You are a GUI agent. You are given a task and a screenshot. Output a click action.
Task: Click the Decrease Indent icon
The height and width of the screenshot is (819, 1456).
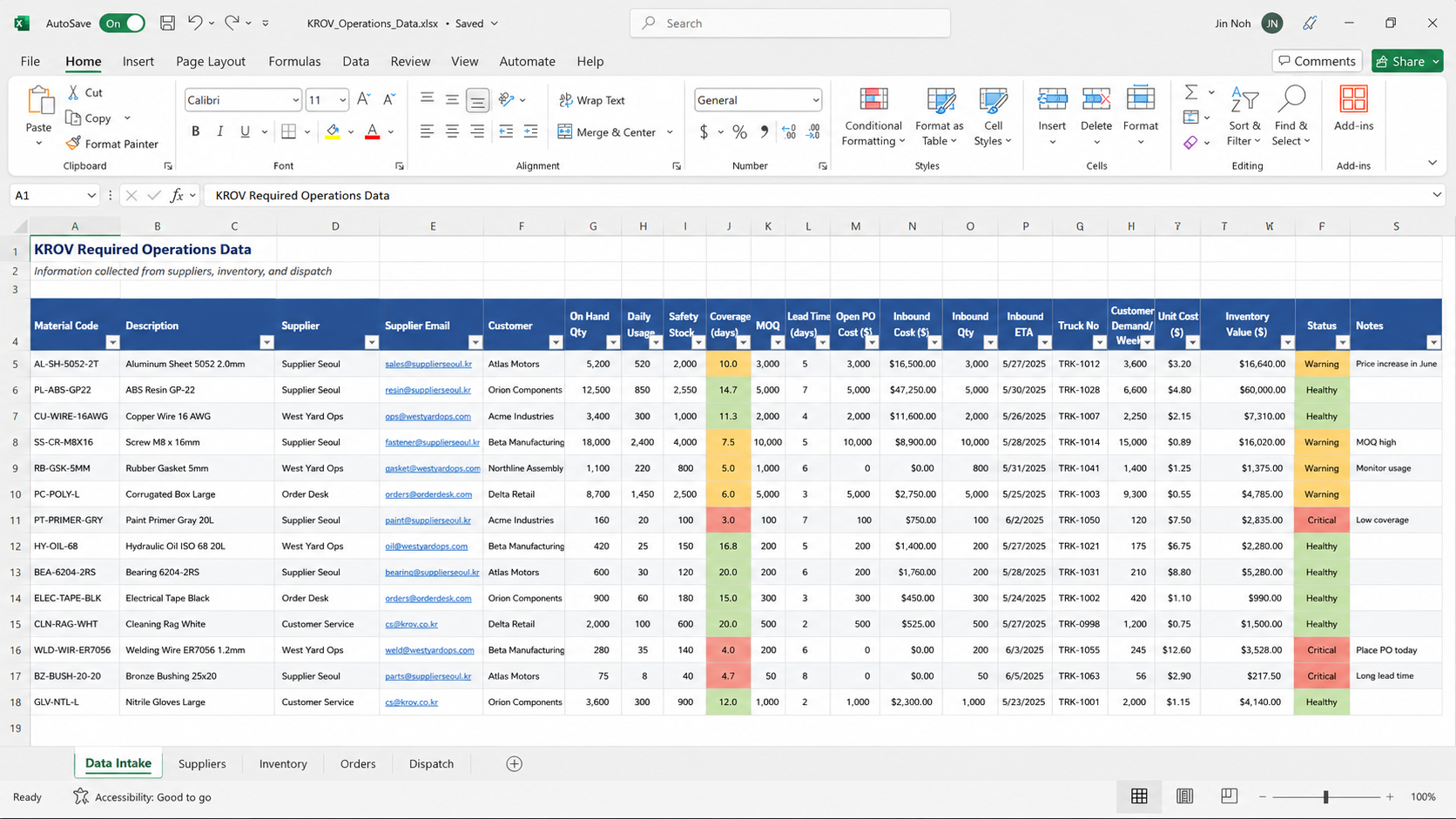click(506, 131)
